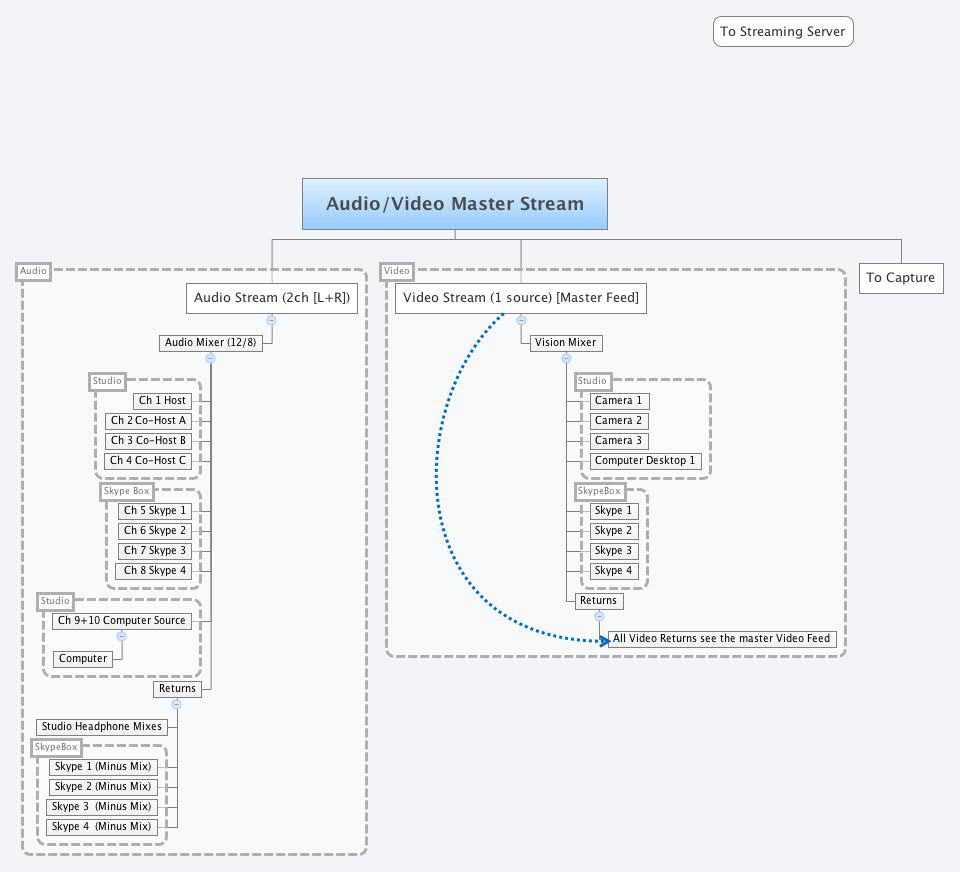Click the Audio boundary label
The width and height of the screenshot is (960, 872).
click(33, 271)
